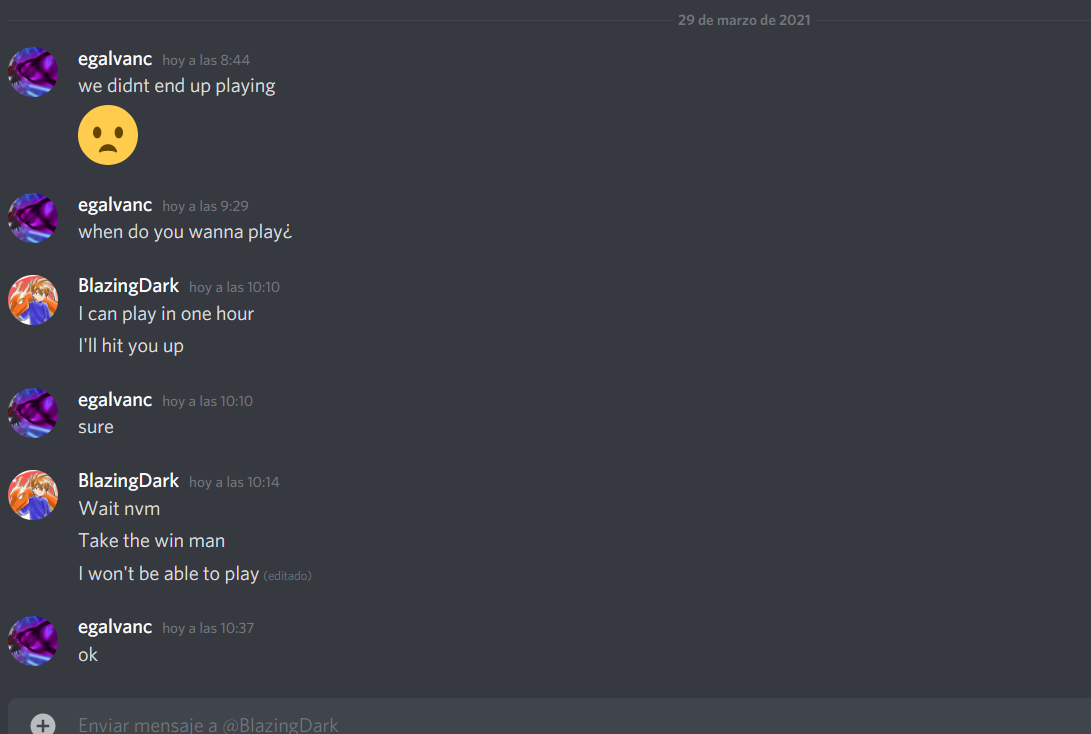Click egalvanc username above 'sure'
This screenshot has width=1091, height=734.
pyautogui.click(x=115, y=400)
